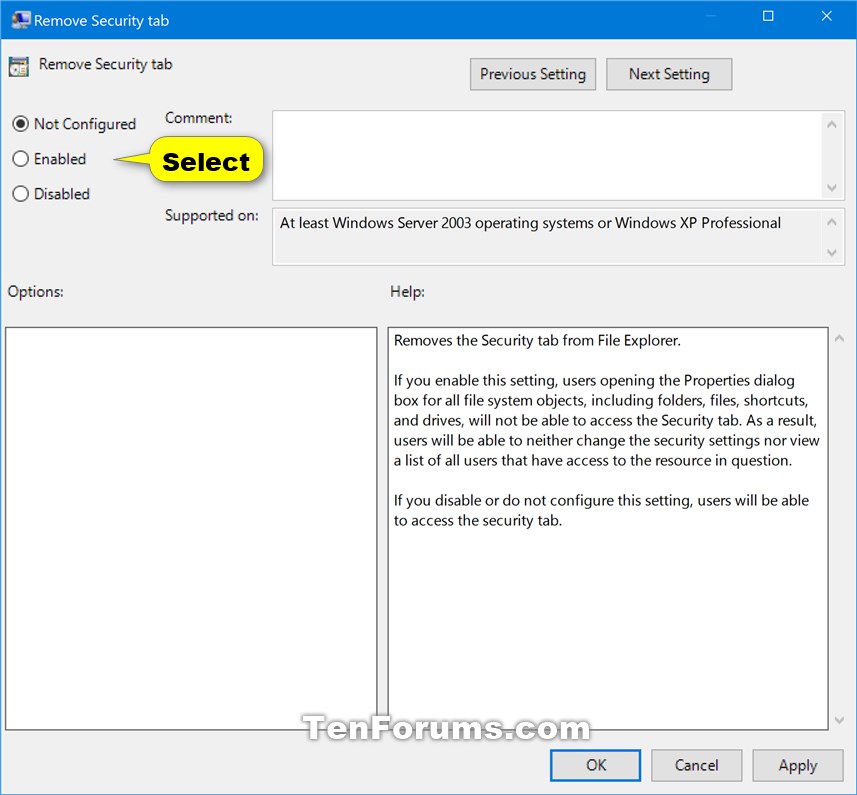Image resolution: width=857 pixels, height=795 pixels.
Task: Click the Supported on text field
Action: (x=547, y=237)
